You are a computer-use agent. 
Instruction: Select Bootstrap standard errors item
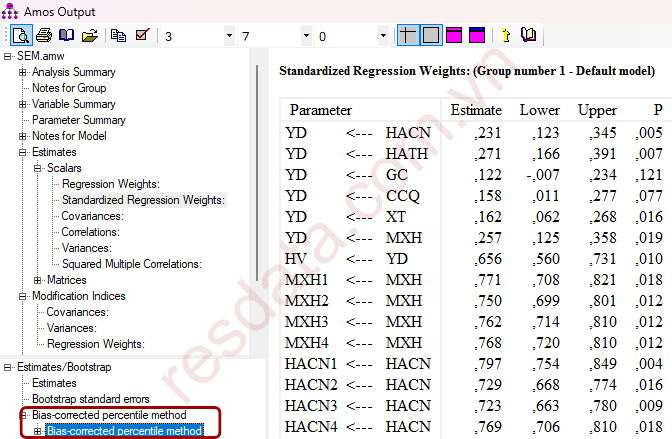(x=86, y=399)
